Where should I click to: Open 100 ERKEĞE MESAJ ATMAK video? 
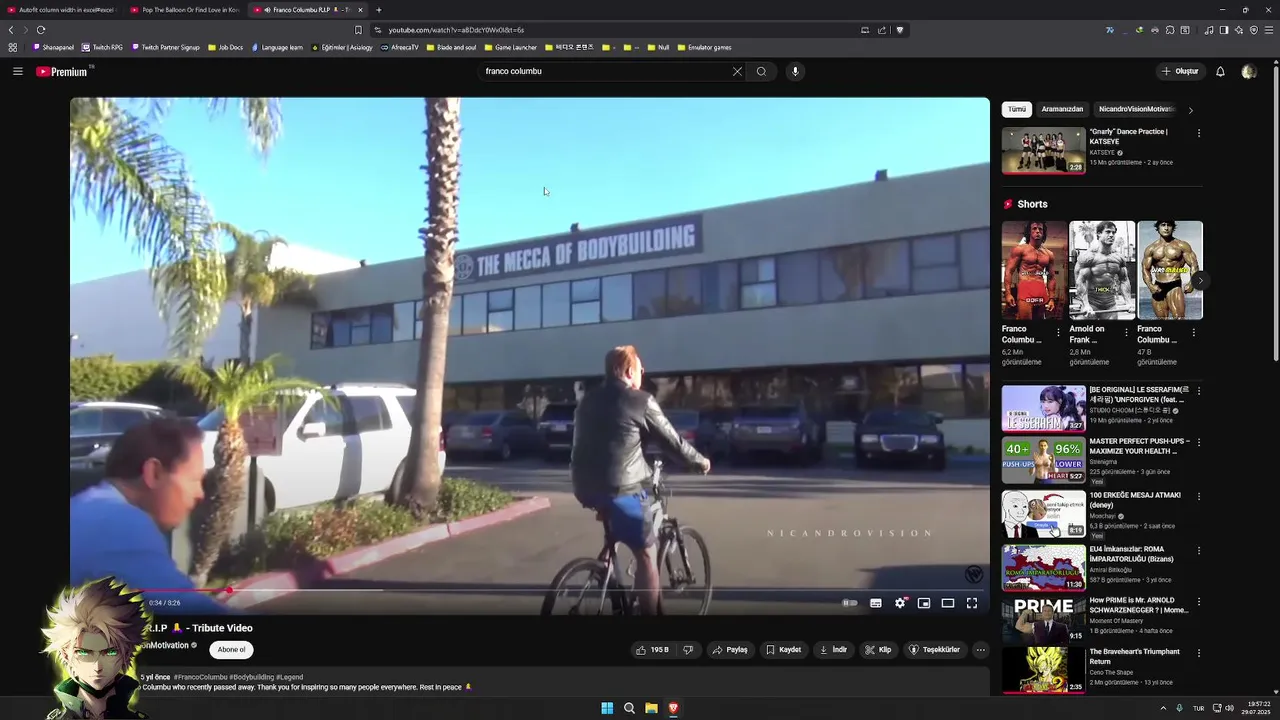coord(1043,514)
